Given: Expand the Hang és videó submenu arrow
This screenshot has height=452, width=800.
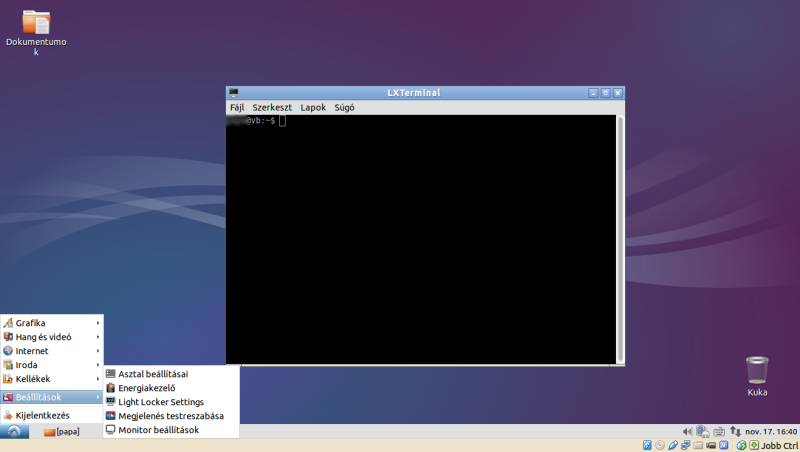Looking at the screenshot, I should [x=97, y=337].
